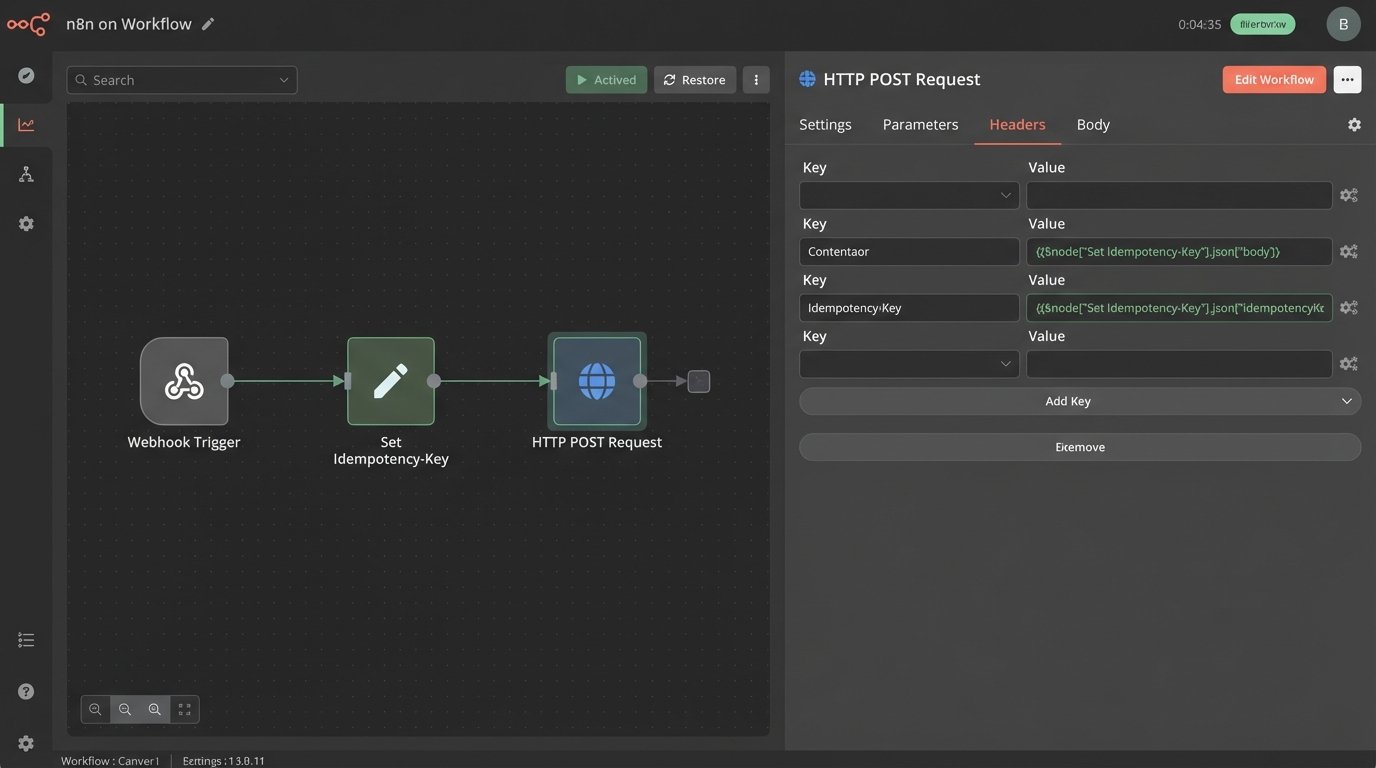Select the Set Idempotency-Key node
This screenshot has height=768, width=1376.
[391, 381]
